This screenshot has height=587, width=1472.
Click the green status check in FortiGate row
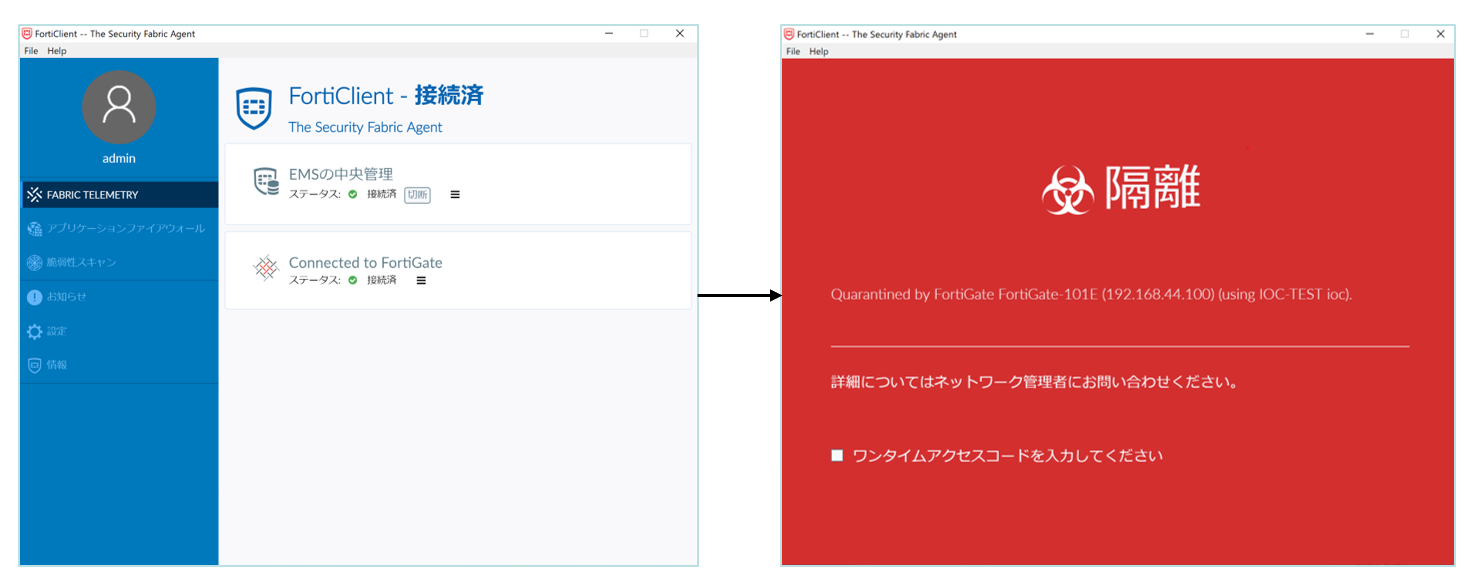[x=353, y=281]
